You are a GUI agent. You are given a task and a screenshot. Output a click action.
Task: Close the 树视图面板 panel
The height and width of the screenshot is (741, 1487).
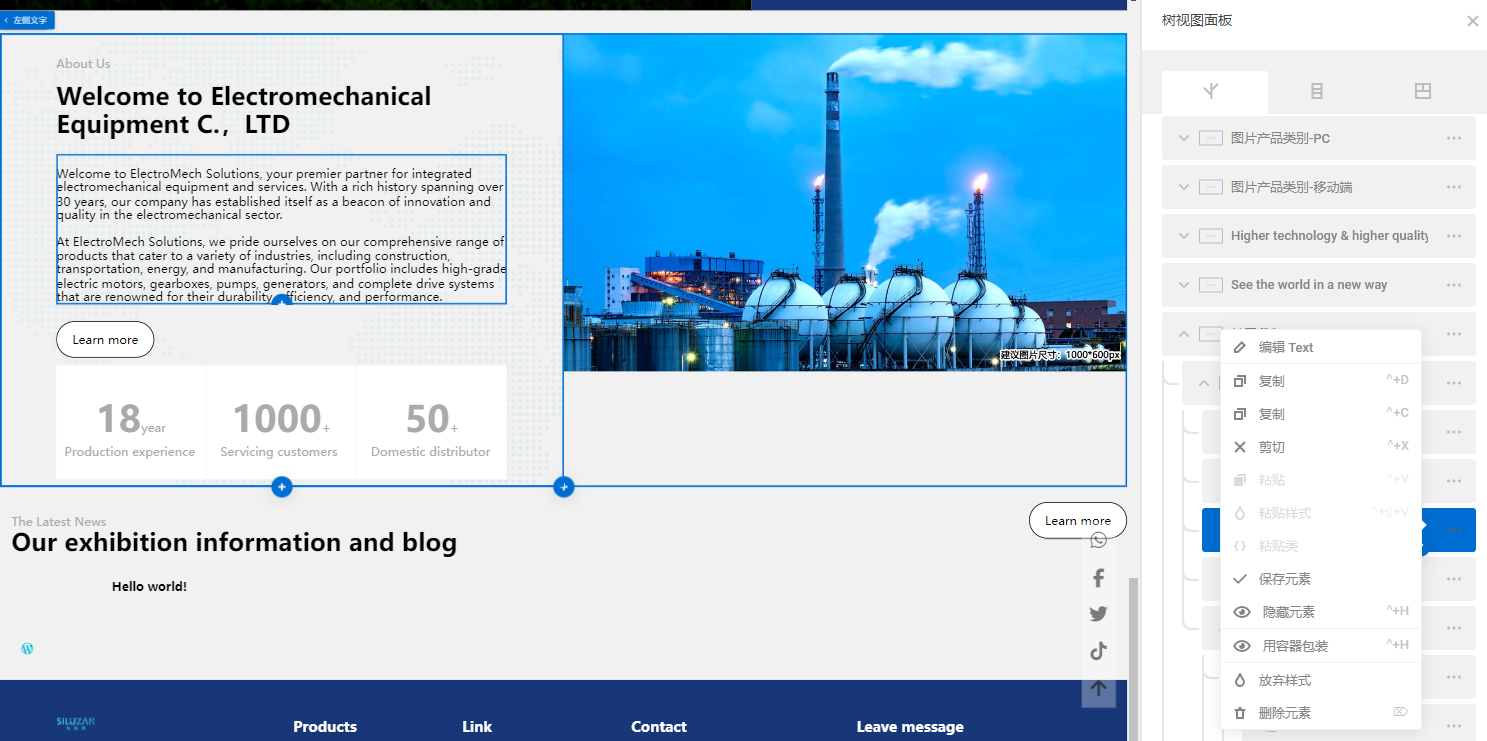pyautogui.click(x=1472, y=21)
